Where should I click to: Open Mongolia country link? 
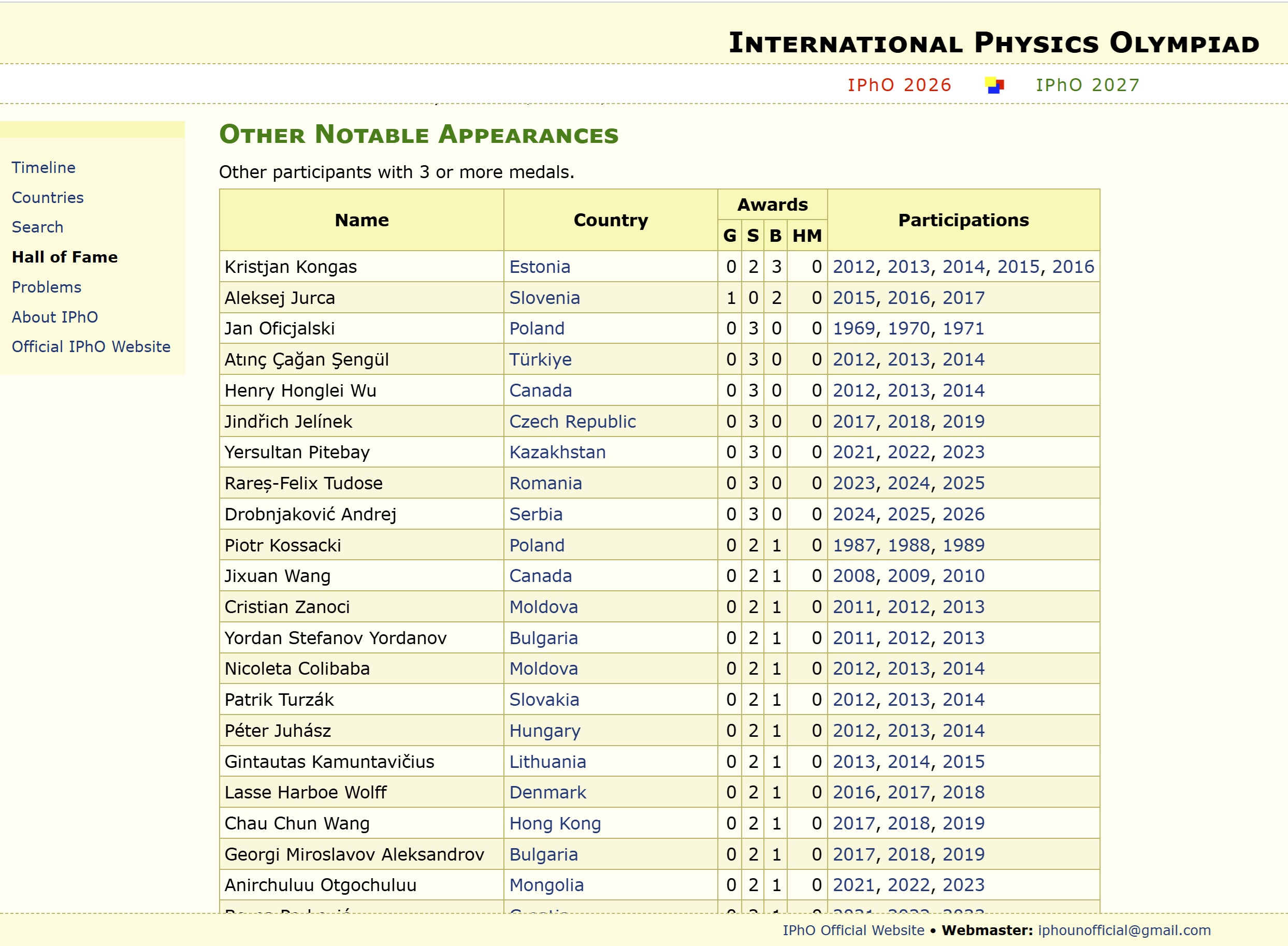(547, 885)
